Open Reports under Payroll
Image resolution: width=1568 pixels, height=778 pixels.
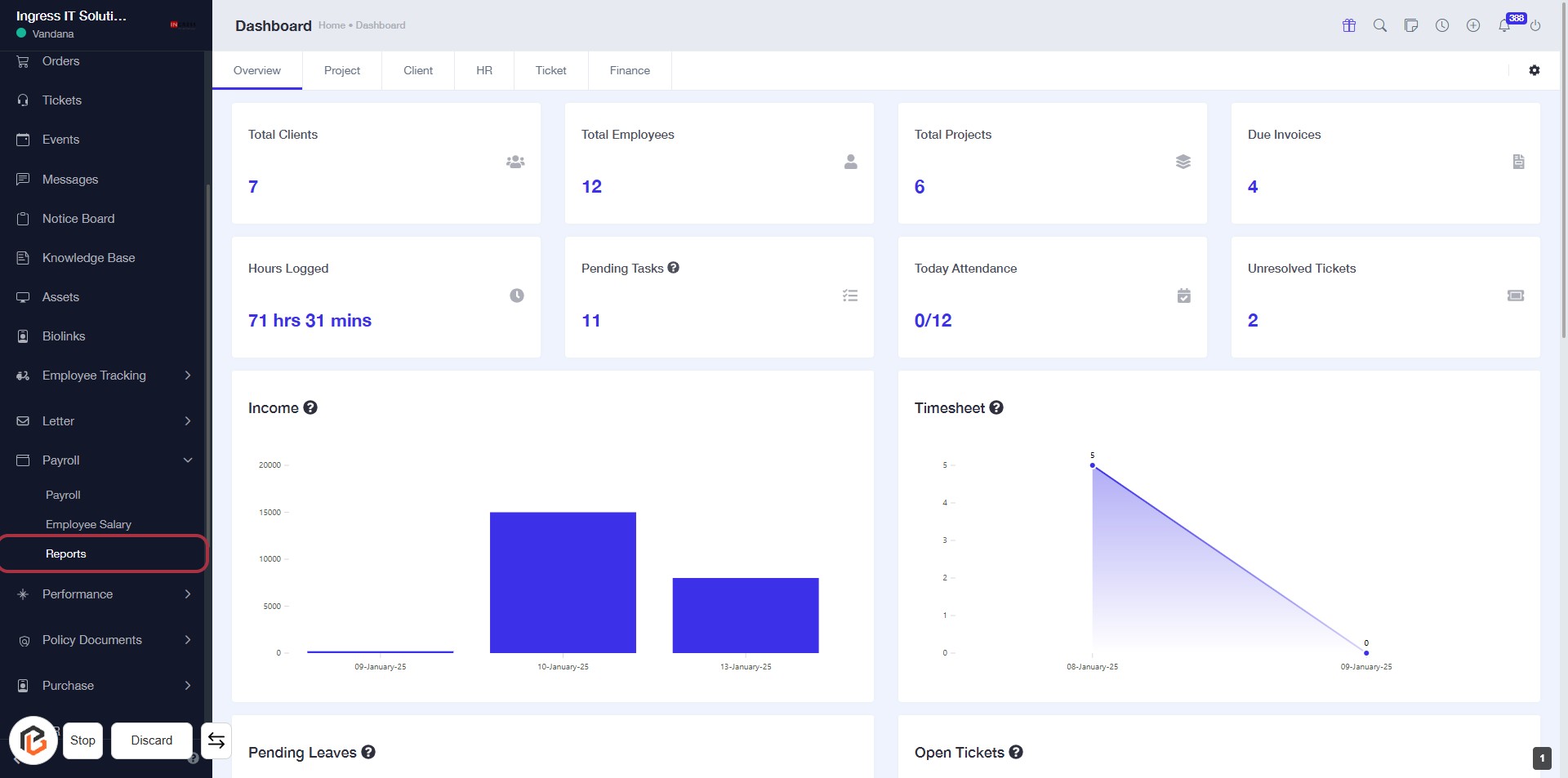click(x=66, y=553)
